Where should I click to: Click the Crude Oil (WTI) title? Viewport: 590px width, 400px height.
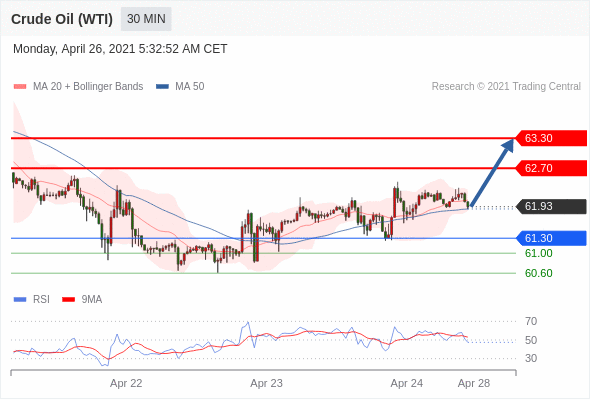(x=62, y=19)
